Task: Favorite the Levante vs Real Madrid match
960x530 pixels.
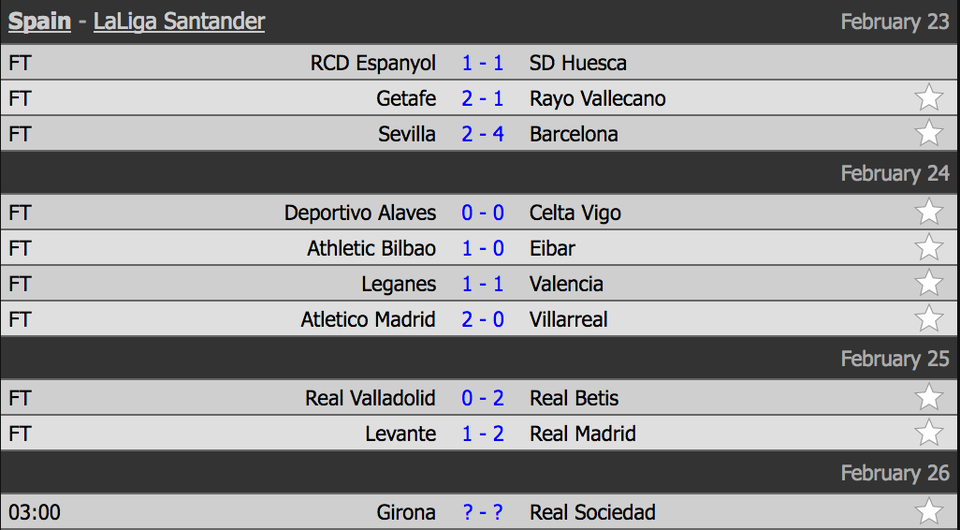Action: 928,433
